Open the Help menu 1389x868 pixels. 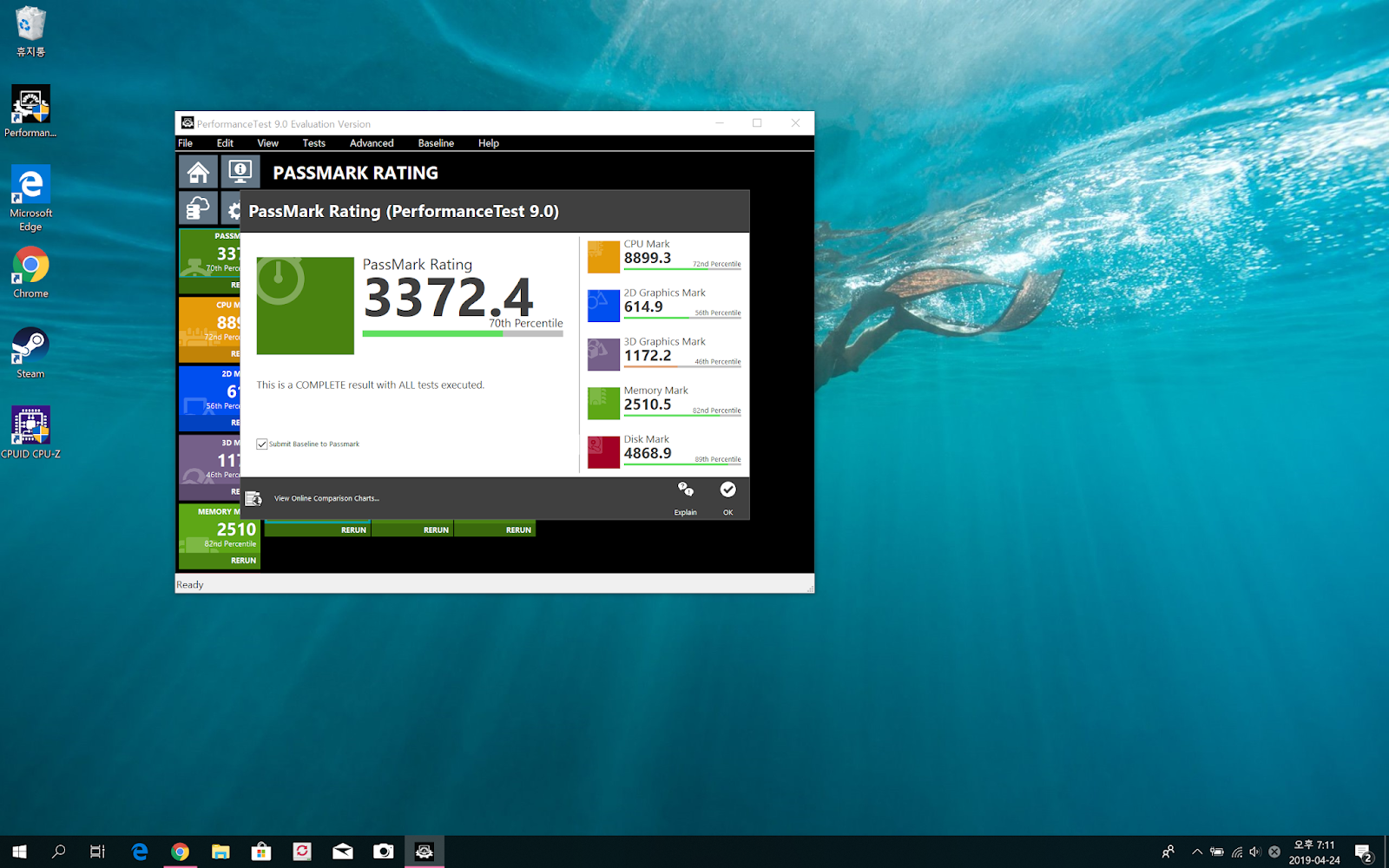[x=489, y=143]
